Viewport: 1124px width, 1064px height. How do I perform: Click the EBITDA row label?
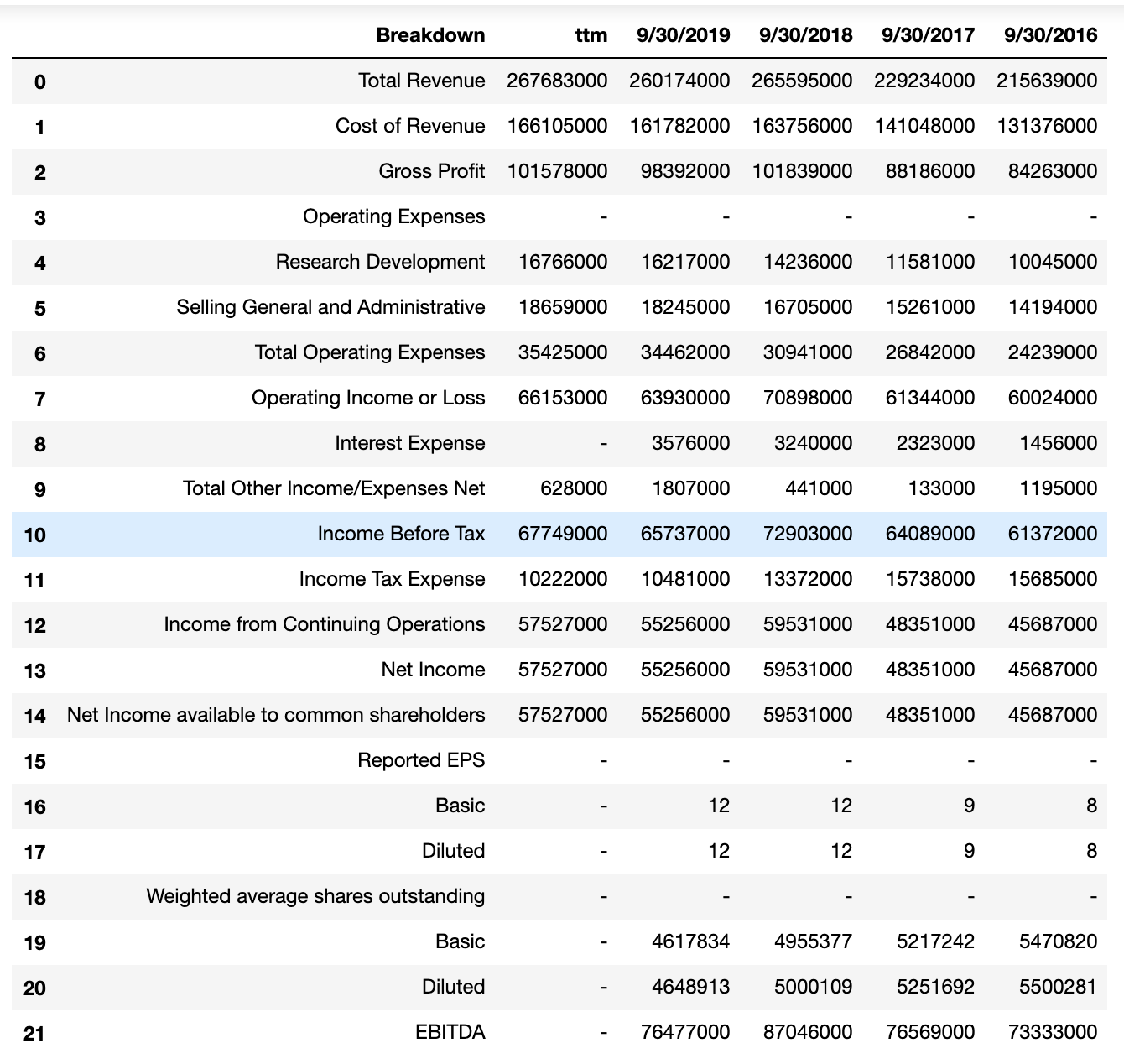click(450, 1032)
